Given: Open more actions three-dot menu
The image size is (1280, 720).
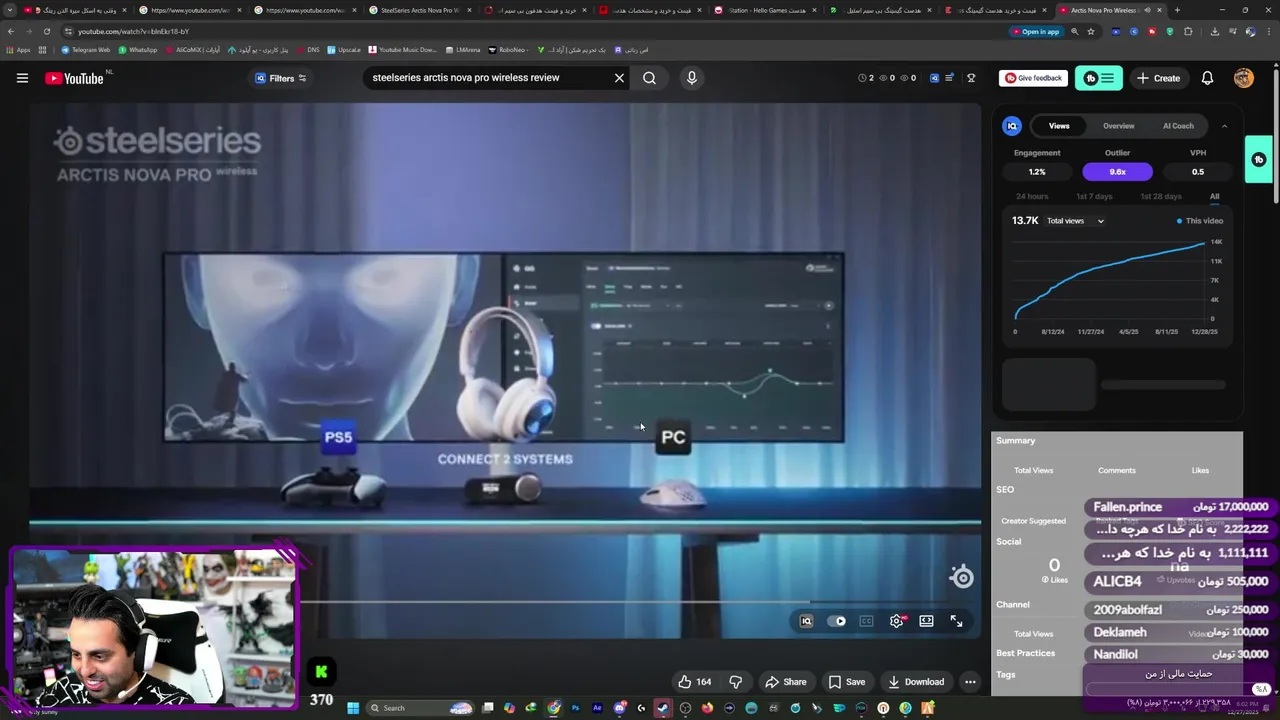Looking at the screenshot, I should (x=970, y=682).
